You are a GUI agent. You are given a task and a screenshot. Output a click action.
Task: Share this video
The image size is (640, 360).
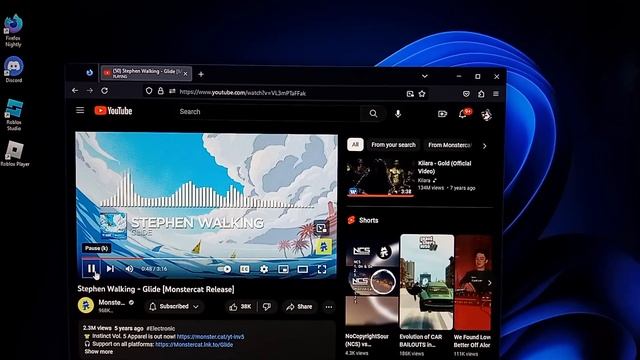pyautogui.click(x=299, y=307)
